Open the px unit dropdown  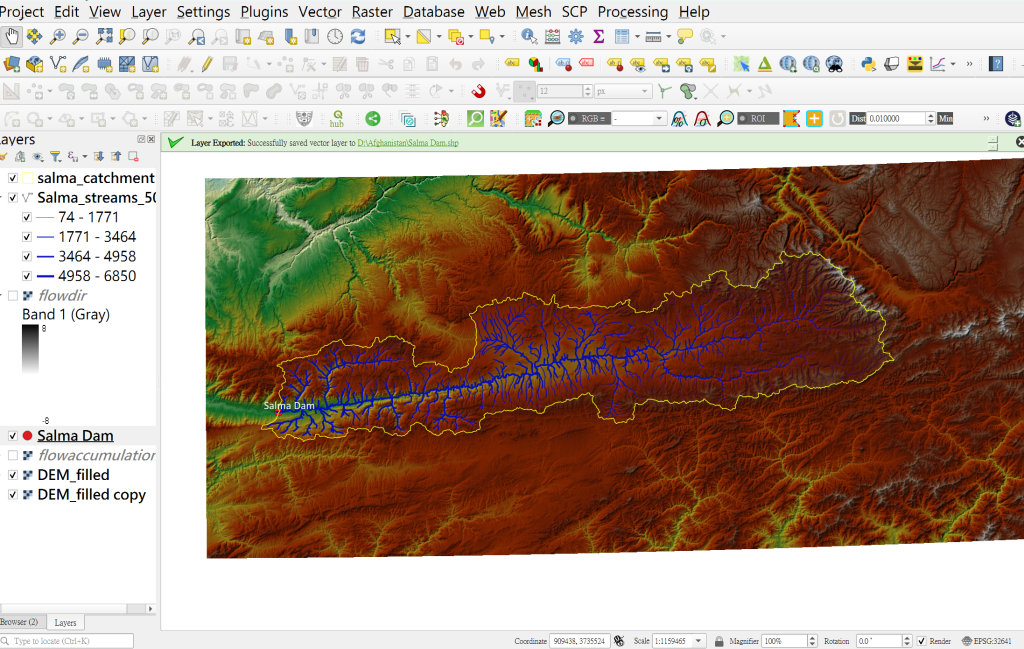click(623, 91)
